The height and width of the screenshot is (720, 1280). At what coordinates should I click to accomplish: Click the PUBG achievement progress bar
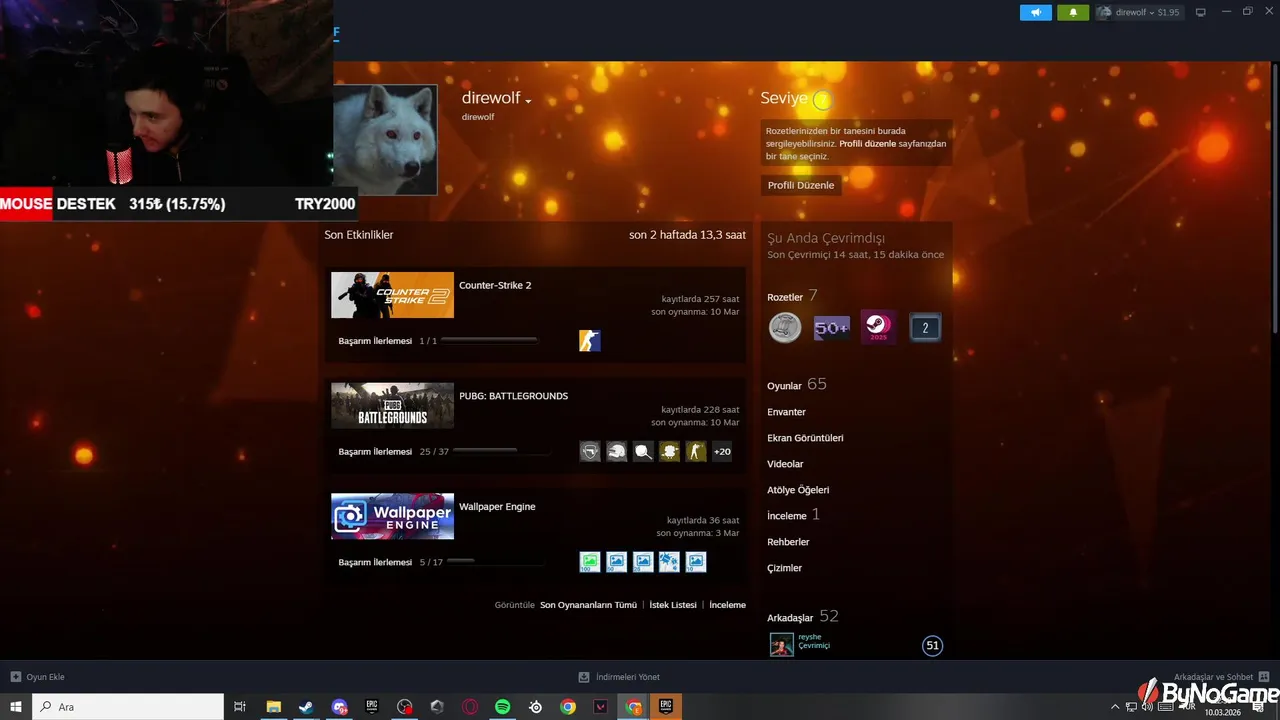501,451
